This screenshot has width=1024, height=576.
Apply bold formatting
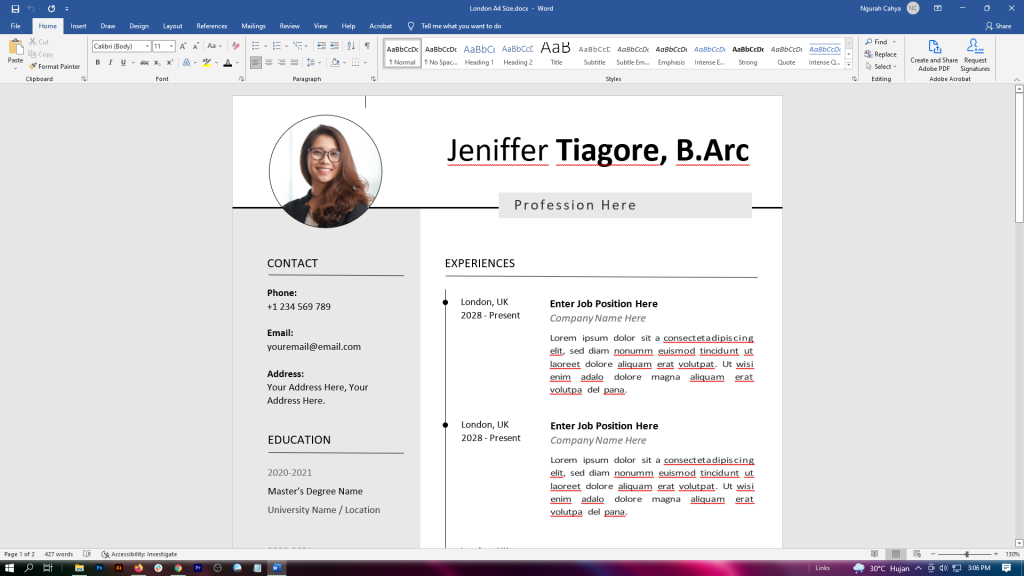tap(98, 62)
